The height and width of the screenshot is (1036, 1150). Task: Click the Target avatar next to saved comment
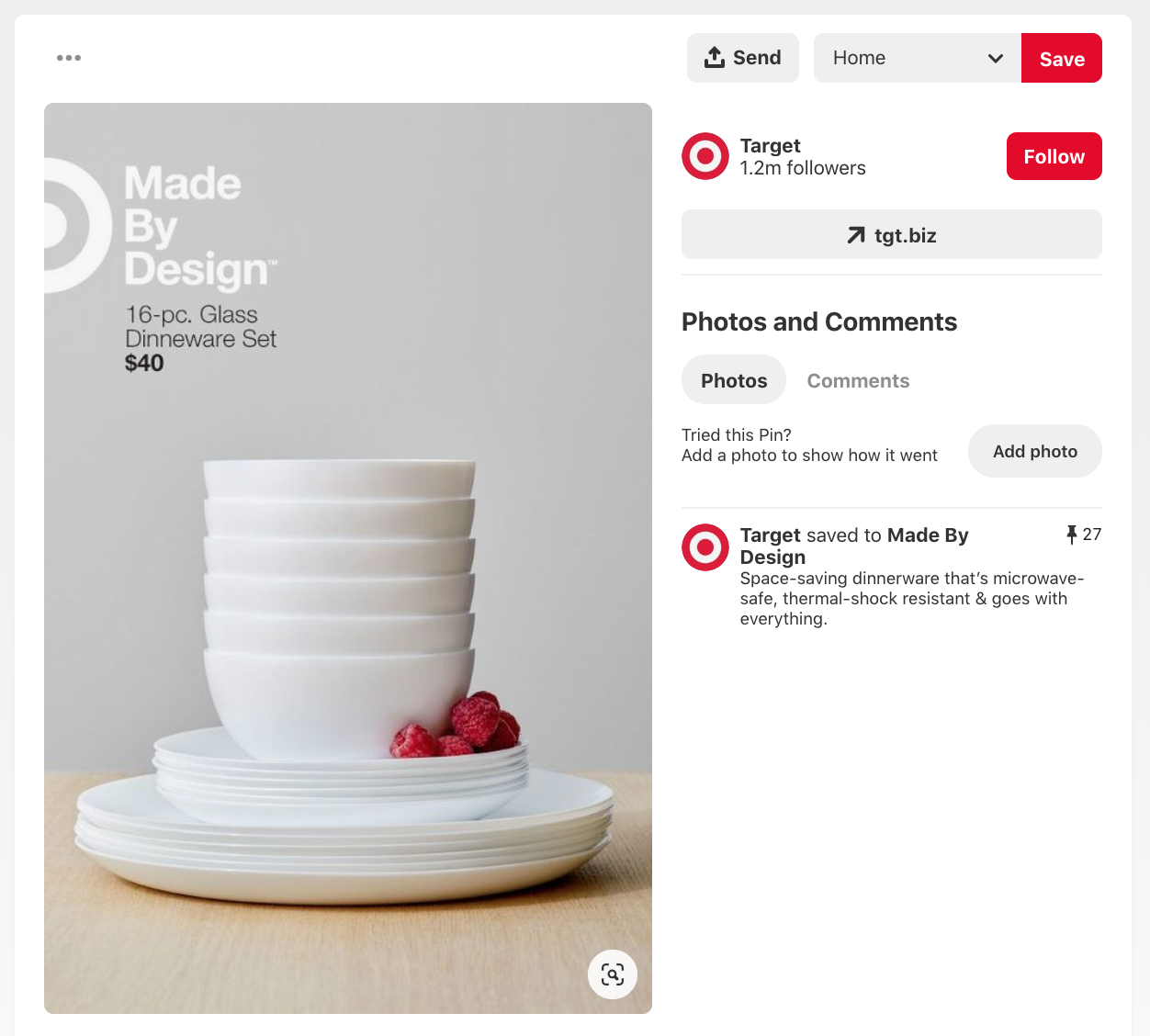click(x=705, y=547)
